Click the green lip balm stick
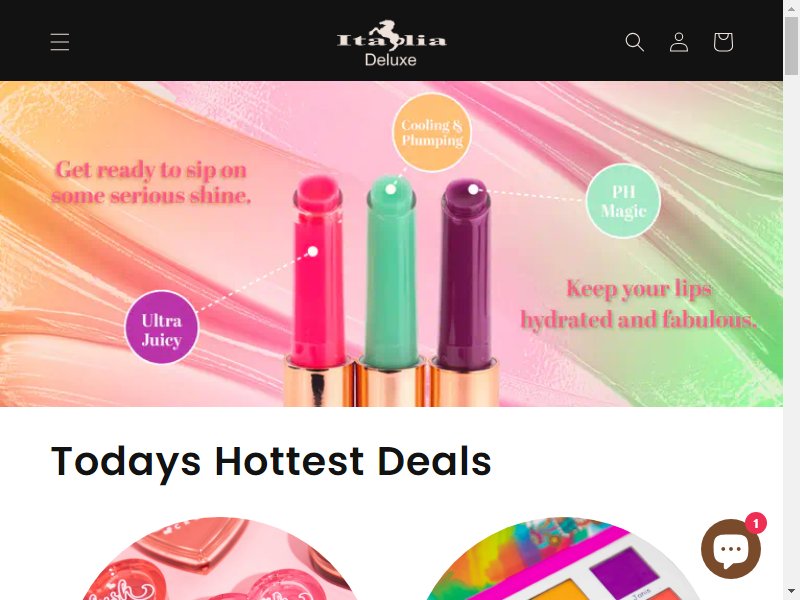The image size is (800, 600). (391, 270)
